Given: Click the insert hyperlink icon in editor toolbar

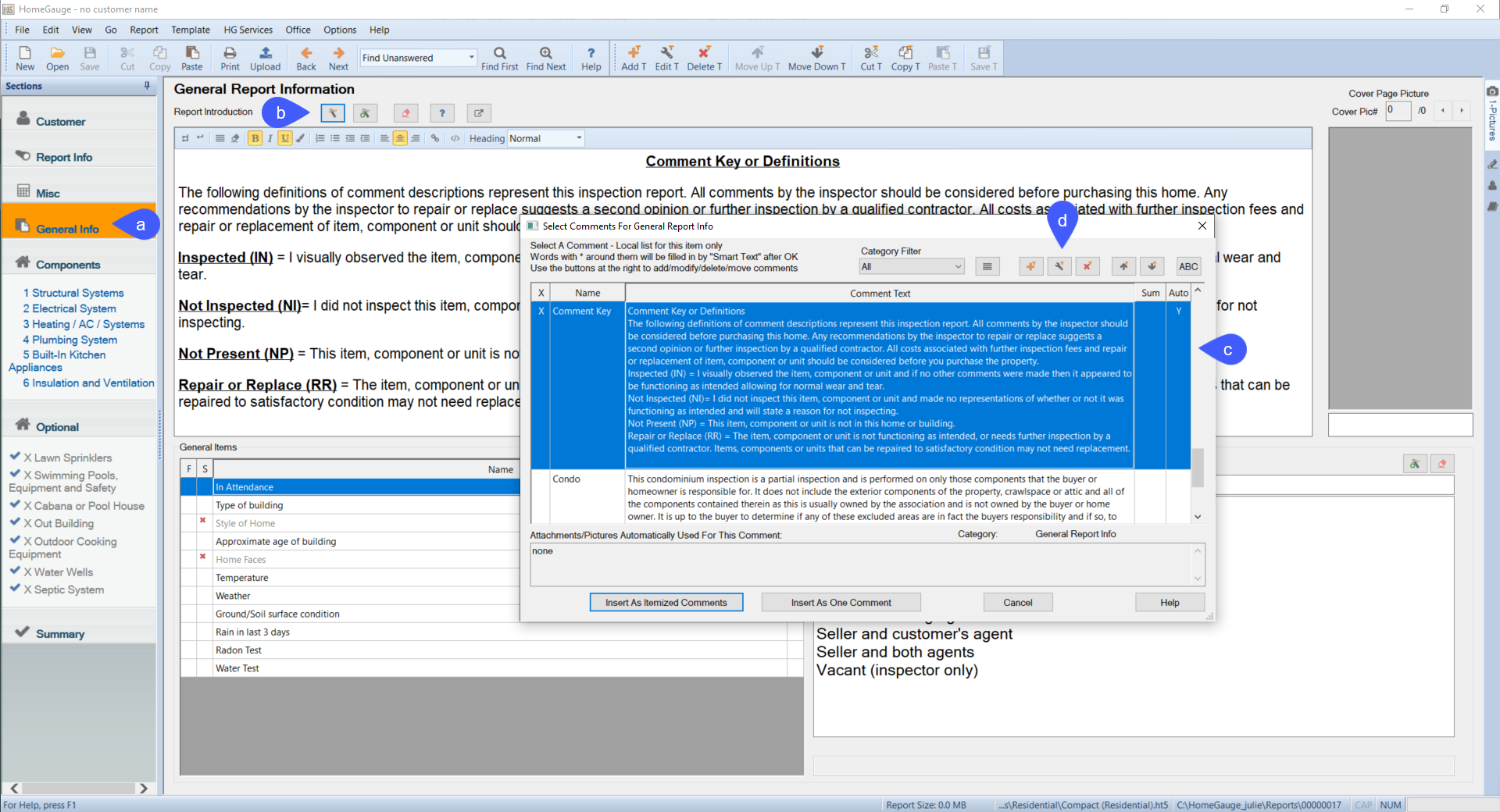Looking at the screenshot, I should coord(435,138).
